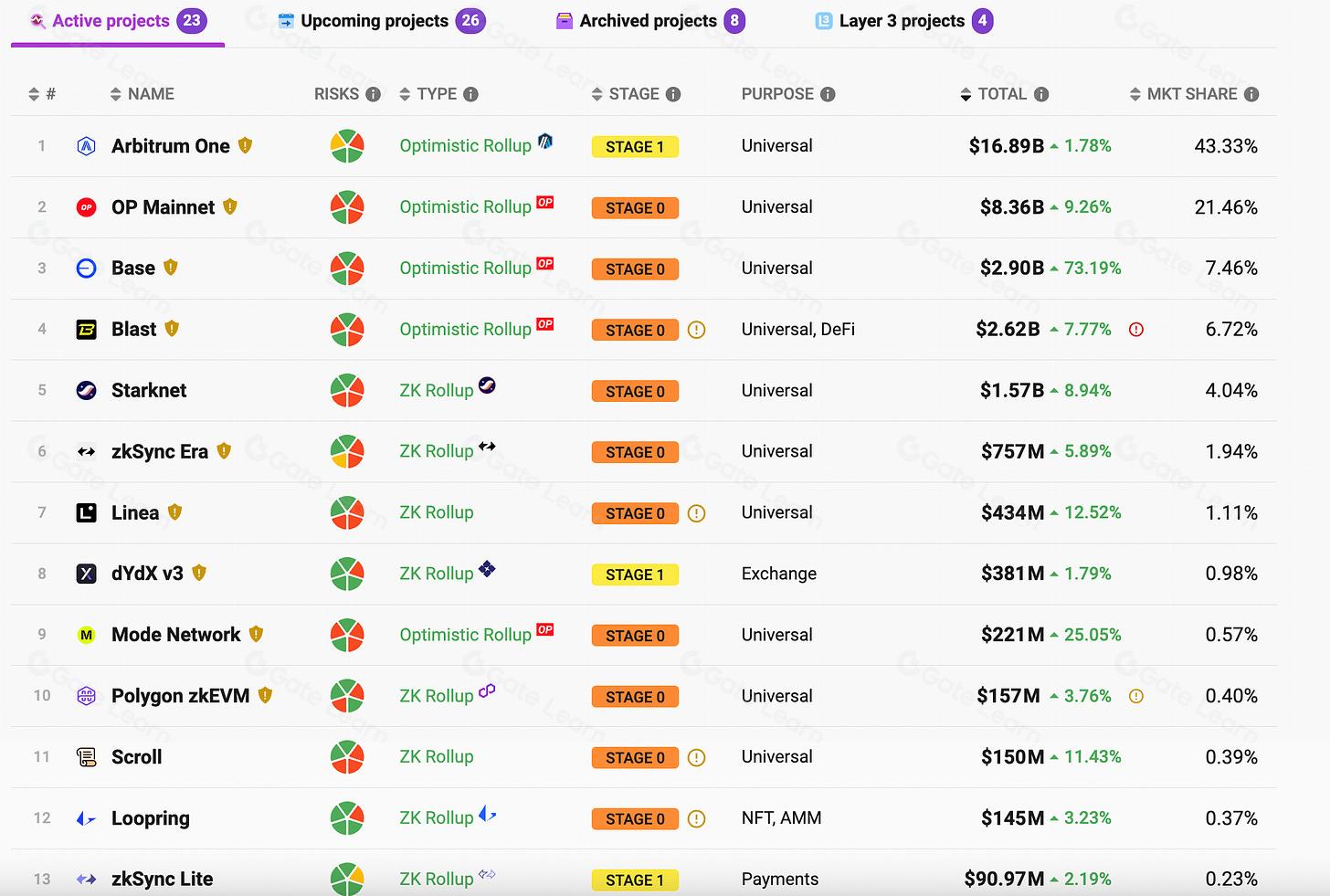
Task: Click the info icon beside RISKS header
Action: (373, 94)
